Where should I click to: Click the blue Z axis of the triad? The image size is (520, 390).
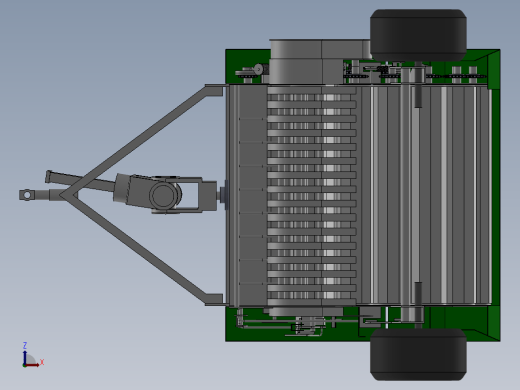(25, 358)
